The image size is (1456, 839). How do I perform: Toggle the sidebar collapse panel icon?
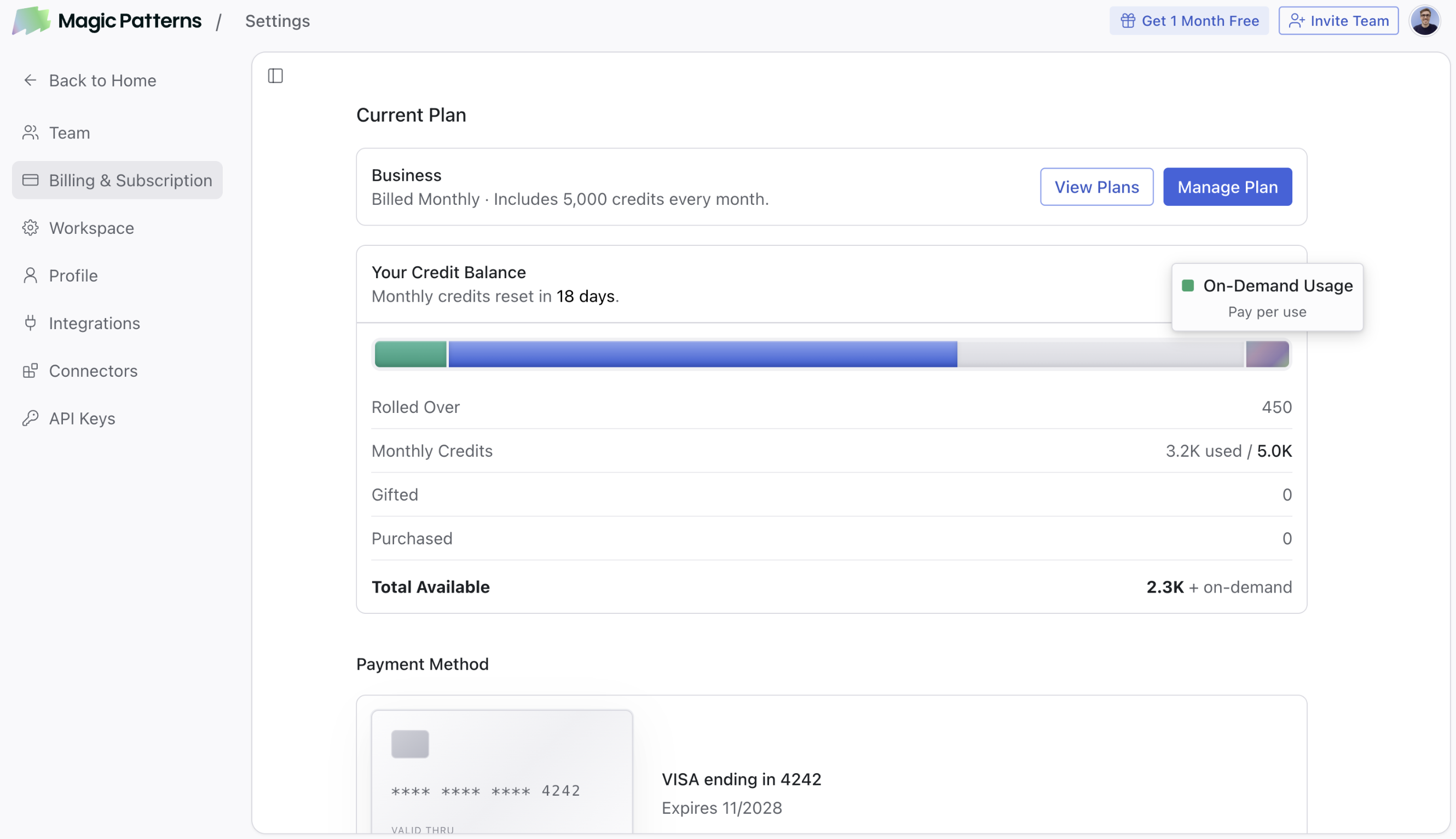pos(275,76)
